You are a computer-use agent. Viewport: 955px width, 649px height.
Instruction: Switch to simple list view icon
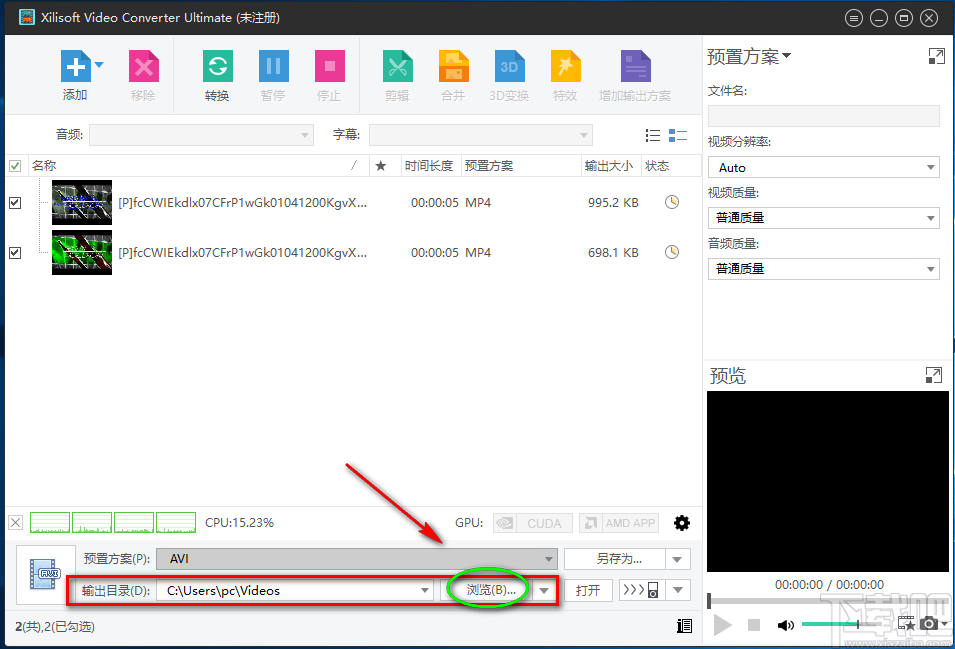(652, 135)
